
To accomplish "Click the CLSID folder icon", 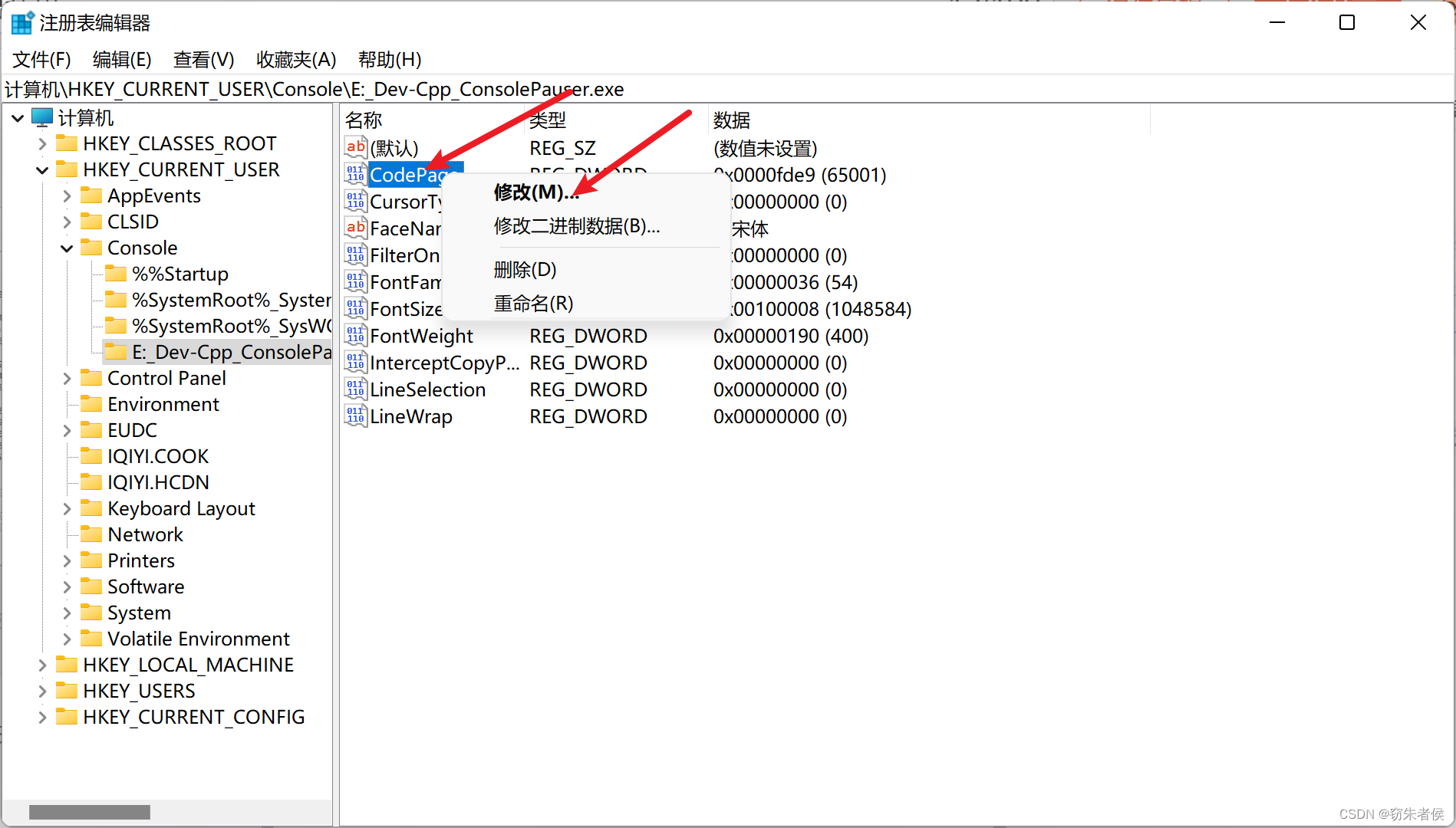I will [x=91, y=222].
